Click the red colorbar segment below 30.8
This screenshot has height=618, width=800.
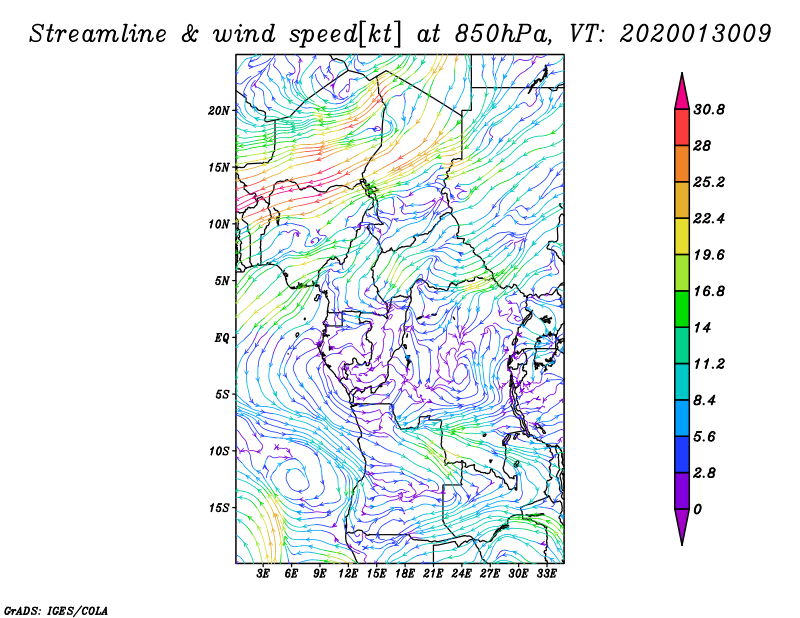(682, 128)
